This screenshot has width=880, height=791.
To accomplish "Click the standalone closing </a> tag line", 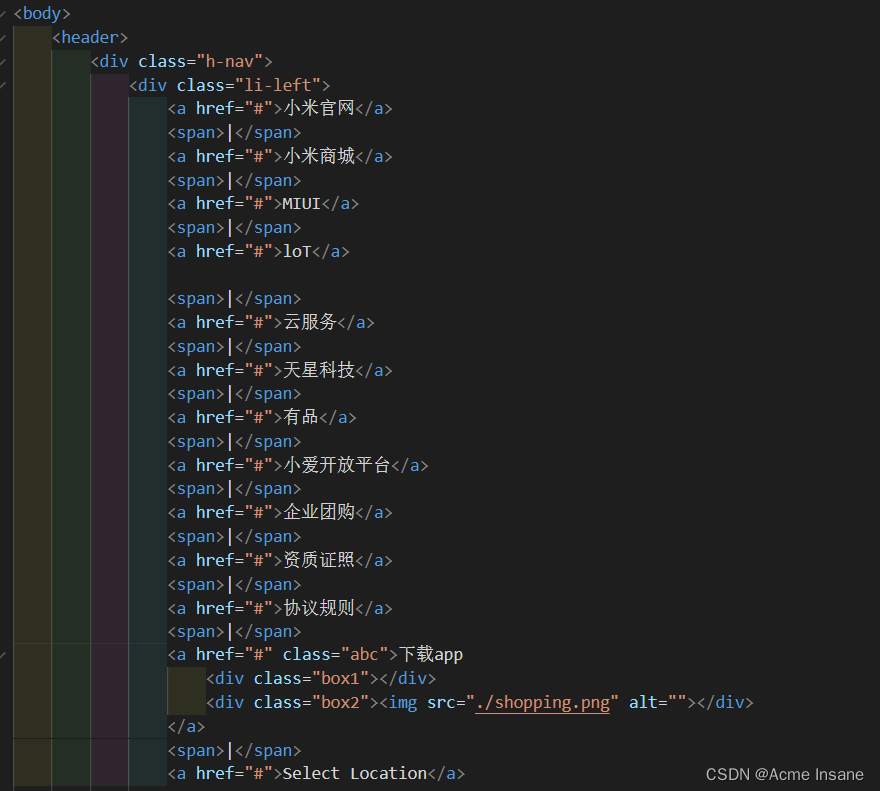I will pyautogui.click(x=186, y=726).
